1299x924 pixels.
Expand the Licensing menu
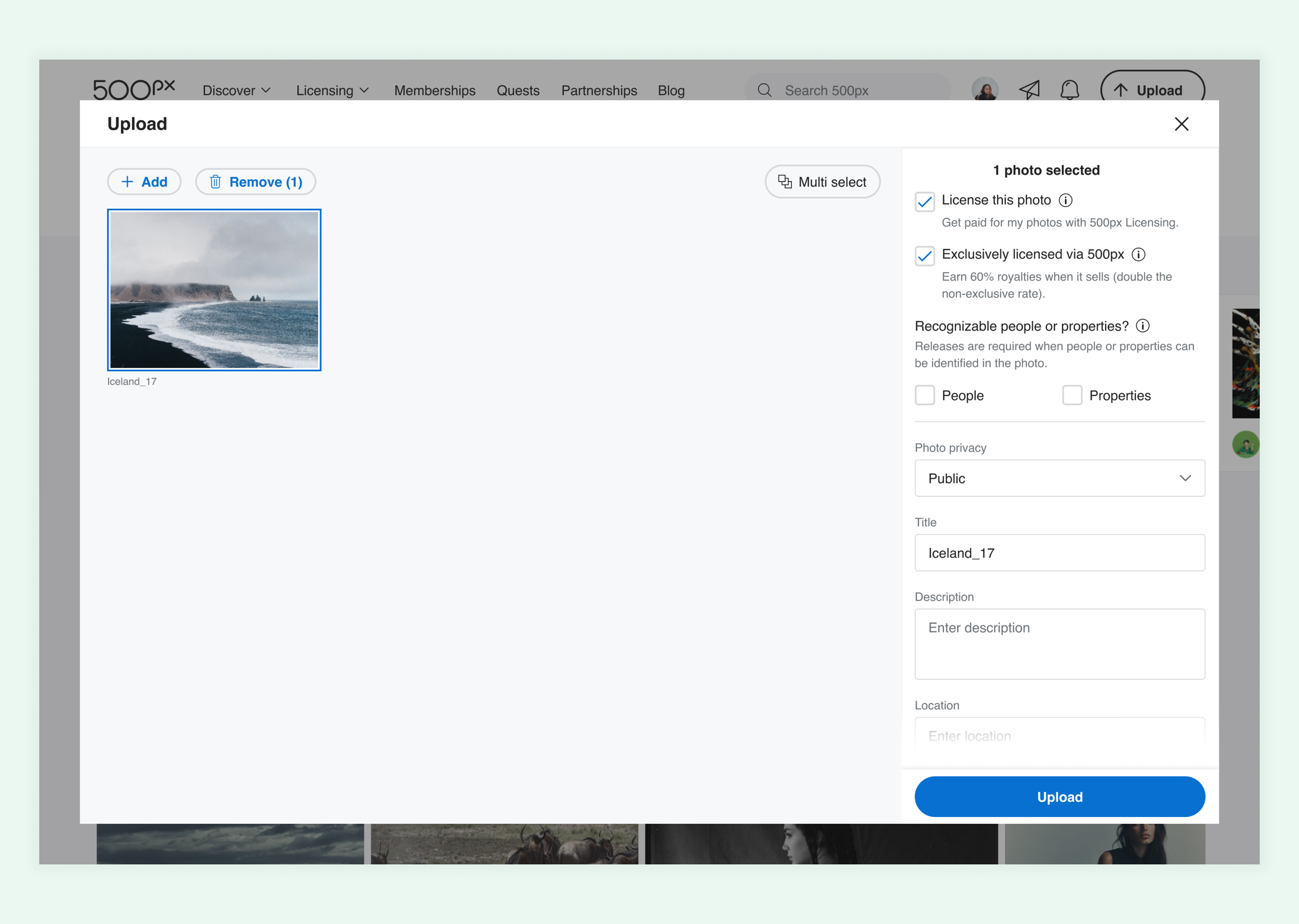(333, 90)
